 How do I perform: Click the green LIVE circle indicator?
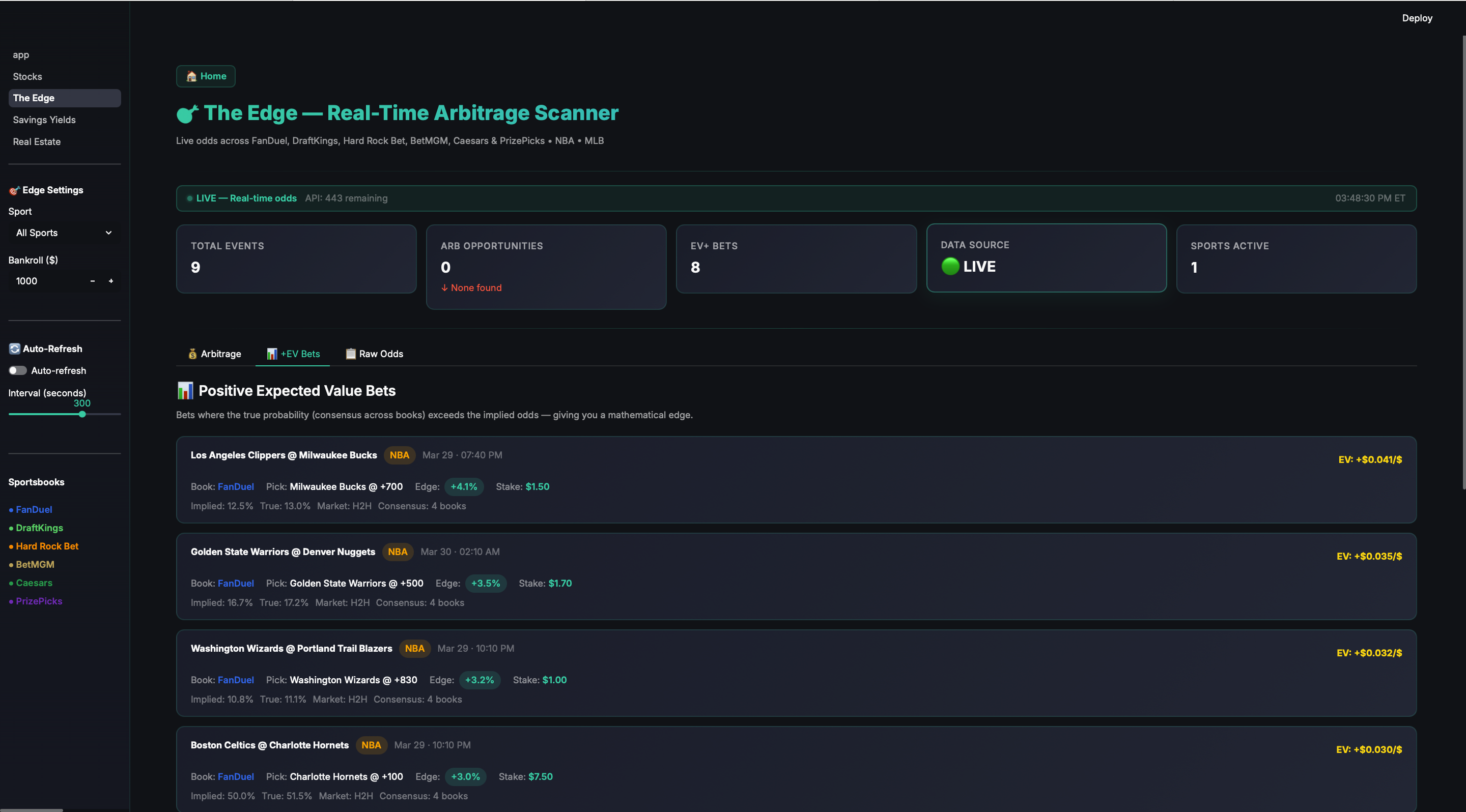pos(950,266)
